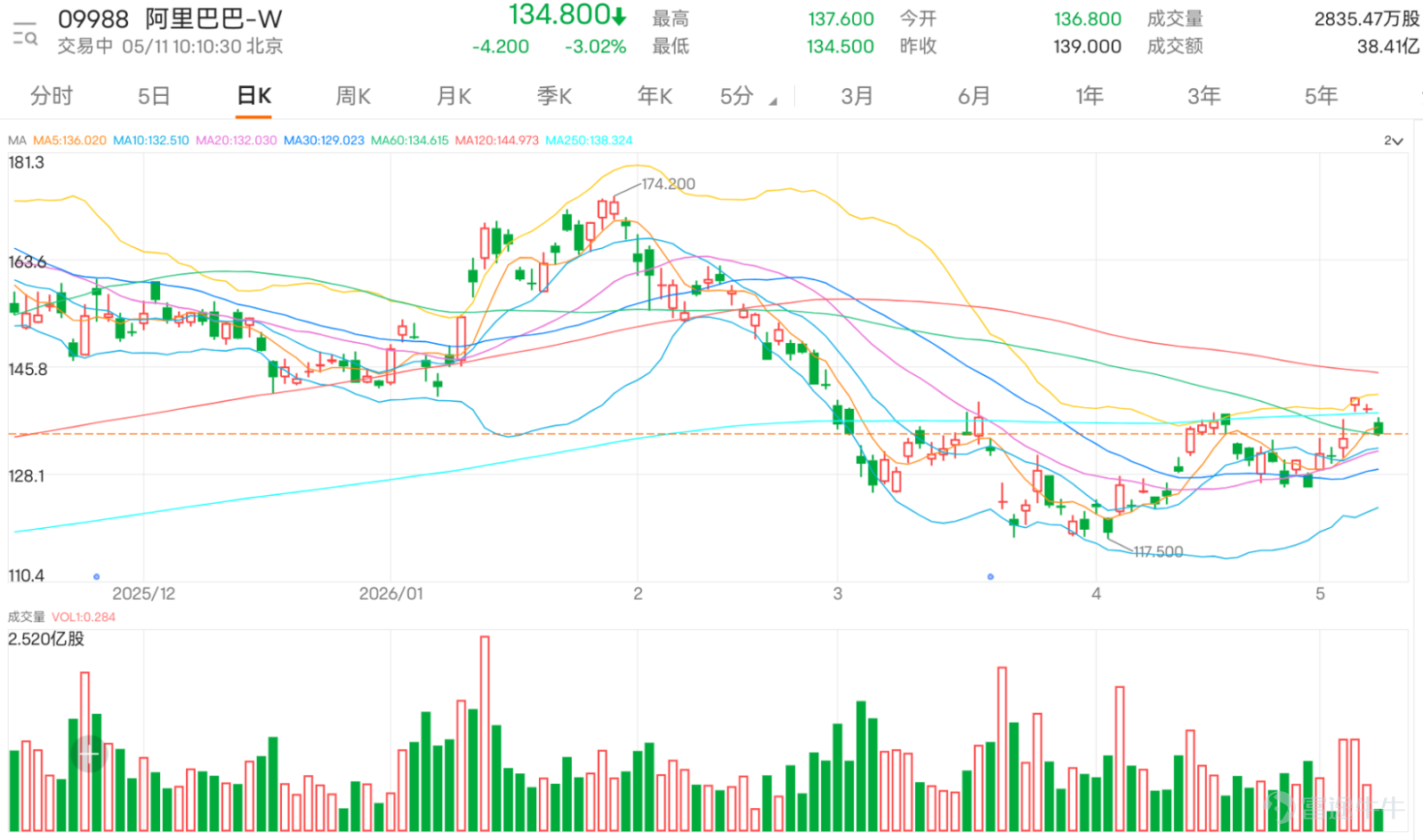Expand the 2 indicator panel count dropdown
The image size is (1423, 840).
point(1393,140)
